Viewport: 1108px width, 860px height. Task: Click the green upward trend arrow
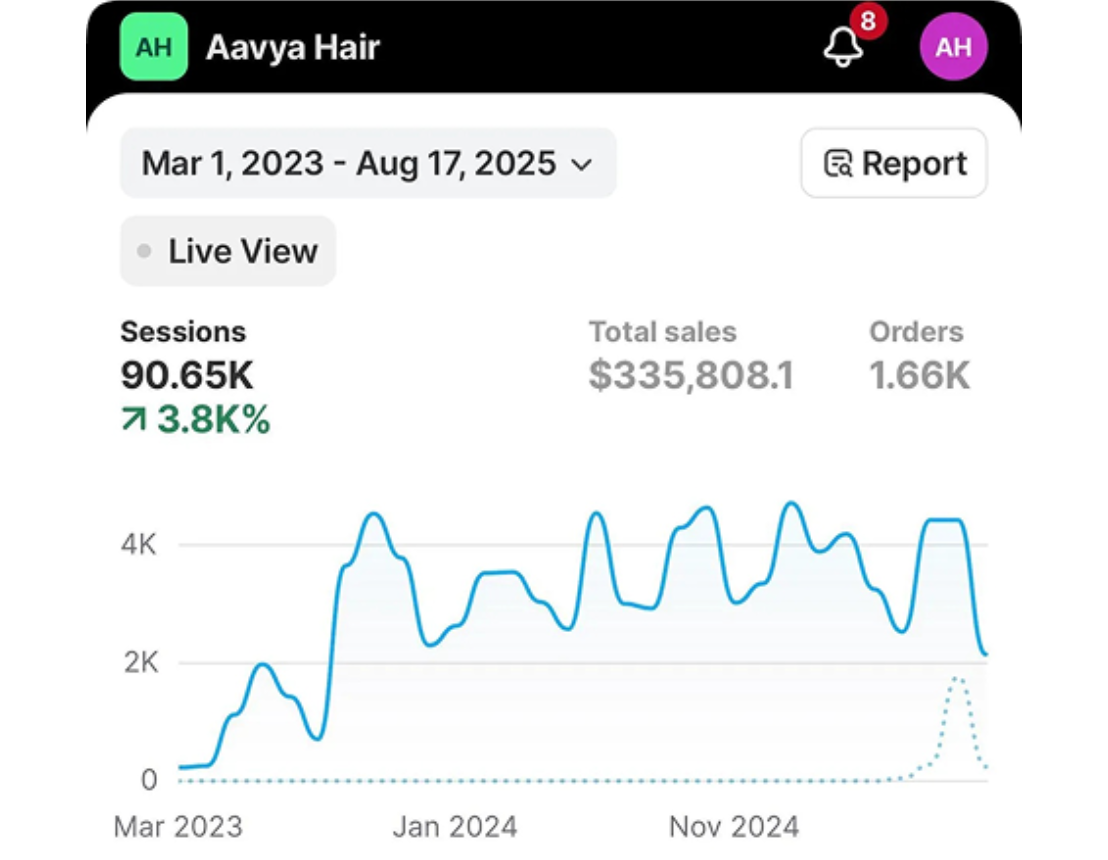(133, 420)
